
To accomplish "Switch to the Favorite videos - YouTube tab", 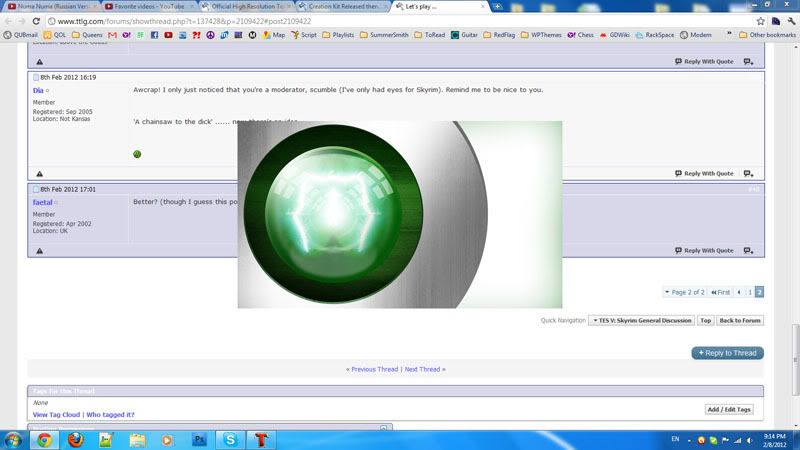I will [148, 6].
